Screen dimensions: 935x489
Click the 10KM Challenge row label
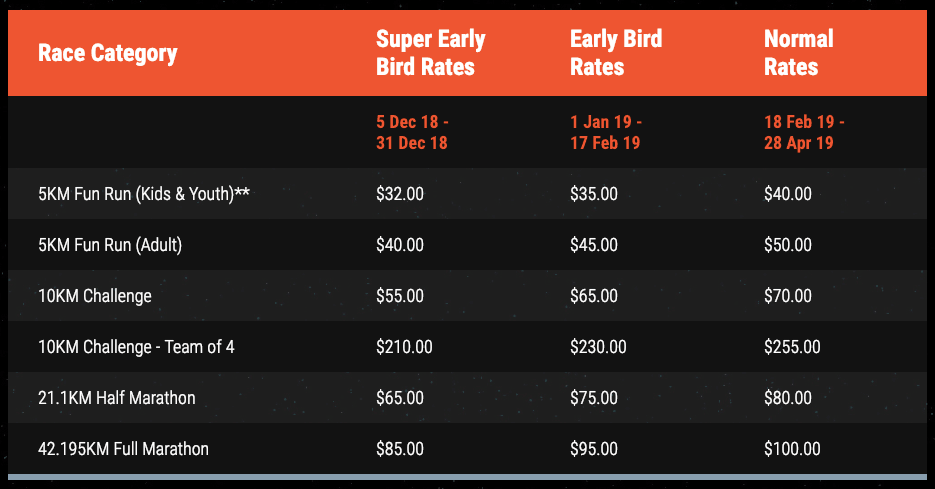(x=95, y=296)
